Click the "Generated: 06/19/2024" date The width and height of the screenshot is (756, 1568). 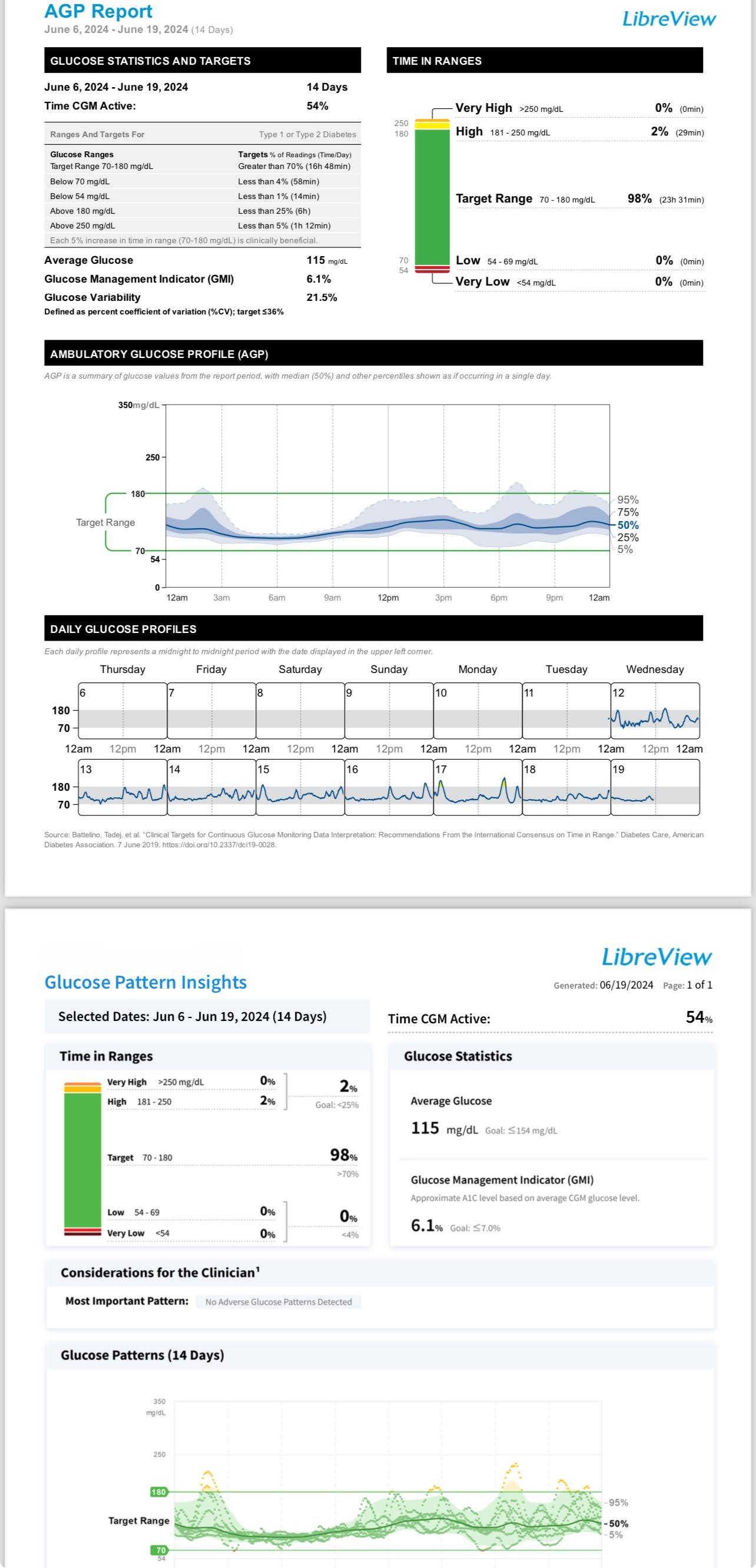click(x=604, y=985)
